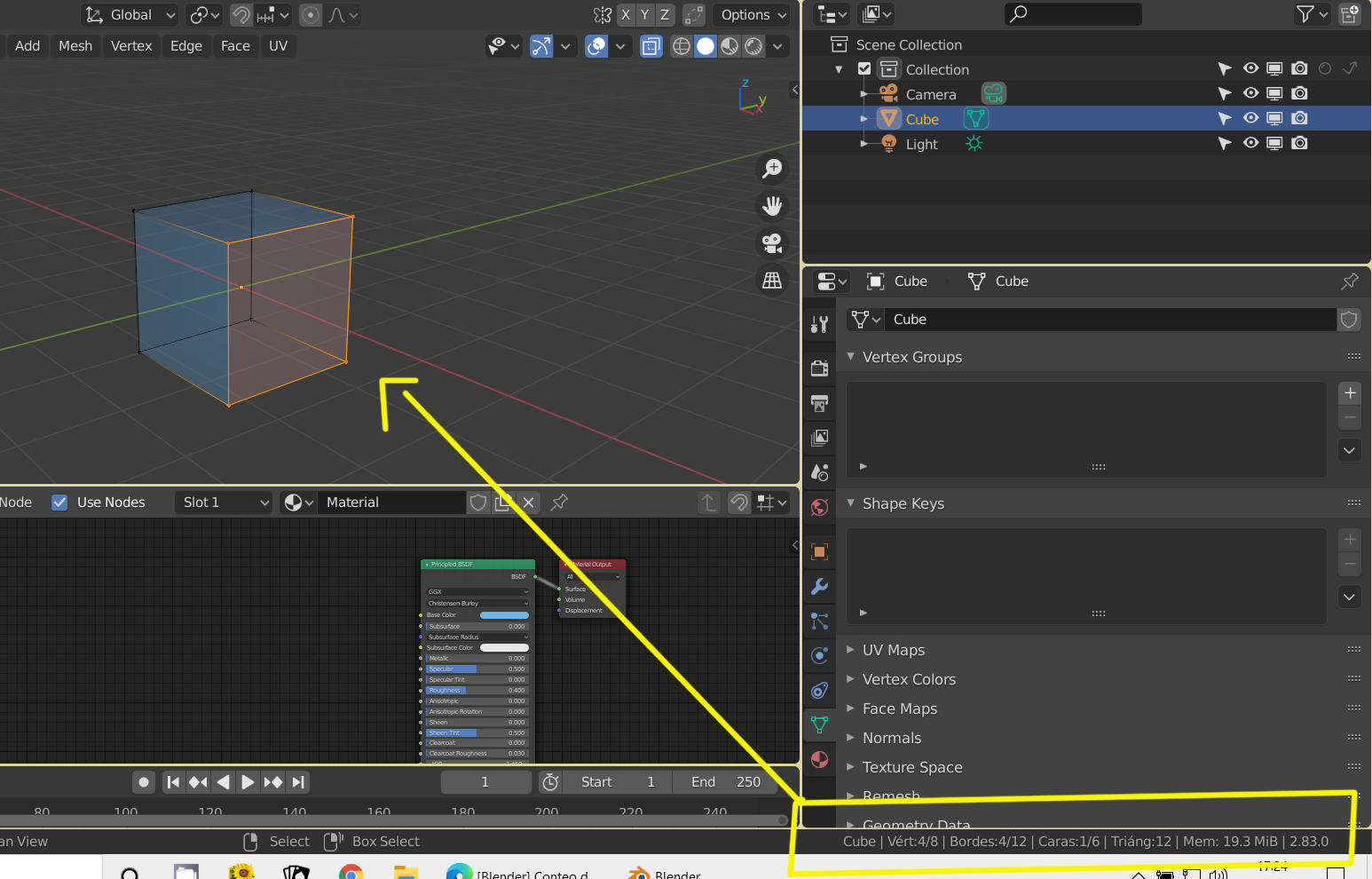Toggle Y axis mirror button
The width and height of the screenshot is (1372, 879).
click(x=645, y=15)
